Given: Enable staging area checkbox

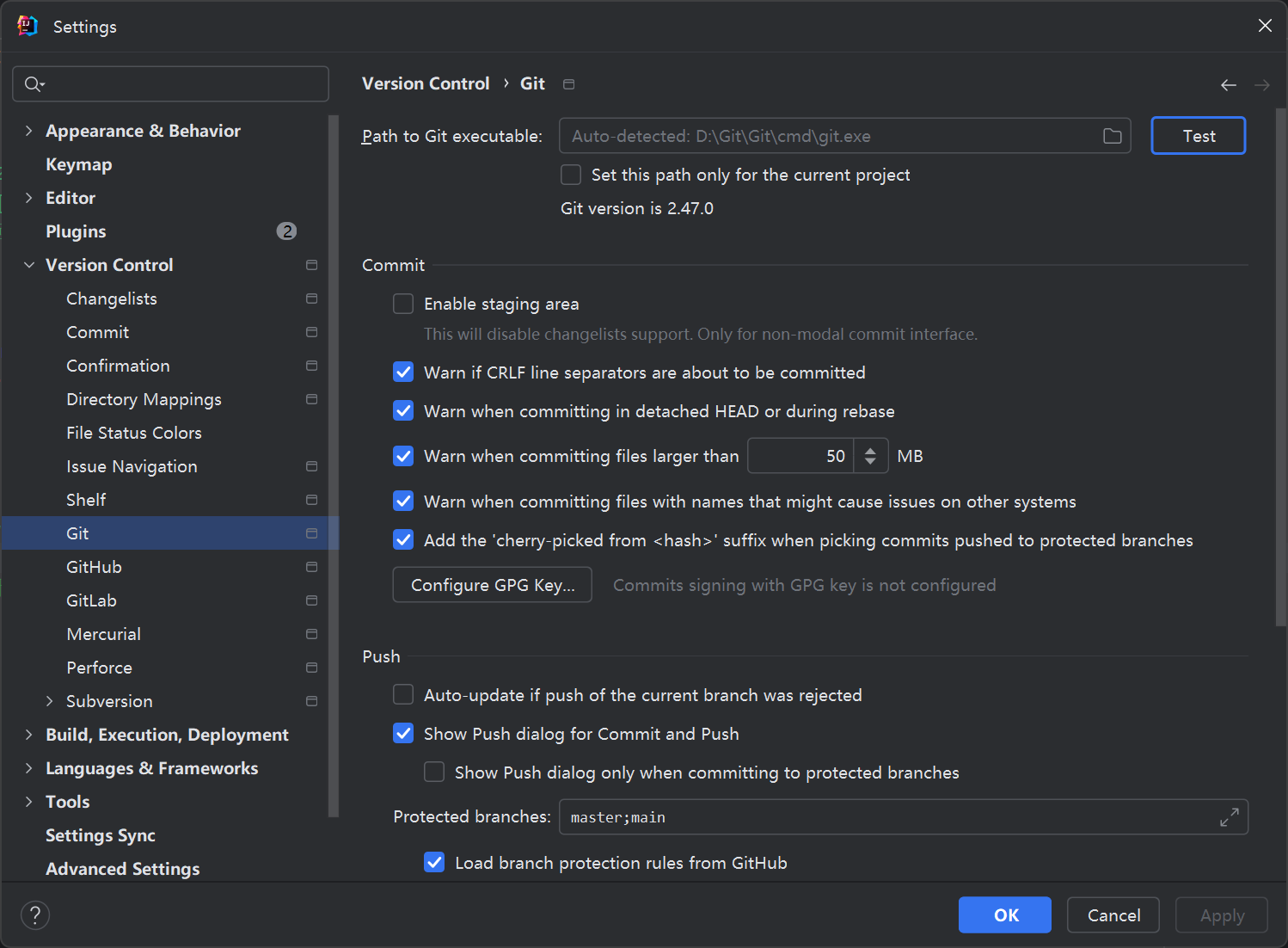Looking at the screenshot, I should [403, 304].
